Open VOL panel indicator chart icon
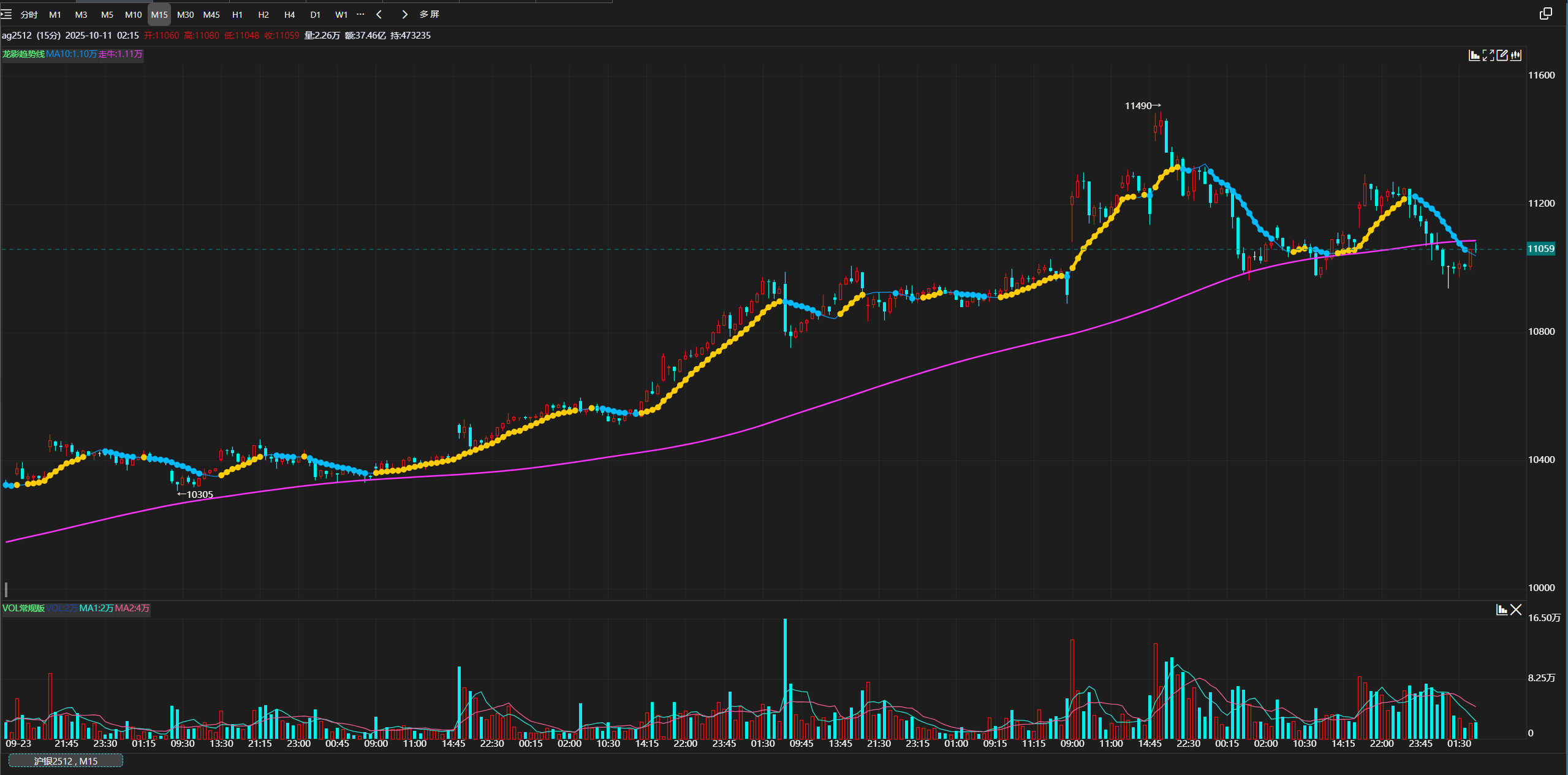The width and height of the screenshot is (1568, 775). (x=1501, y=609)
